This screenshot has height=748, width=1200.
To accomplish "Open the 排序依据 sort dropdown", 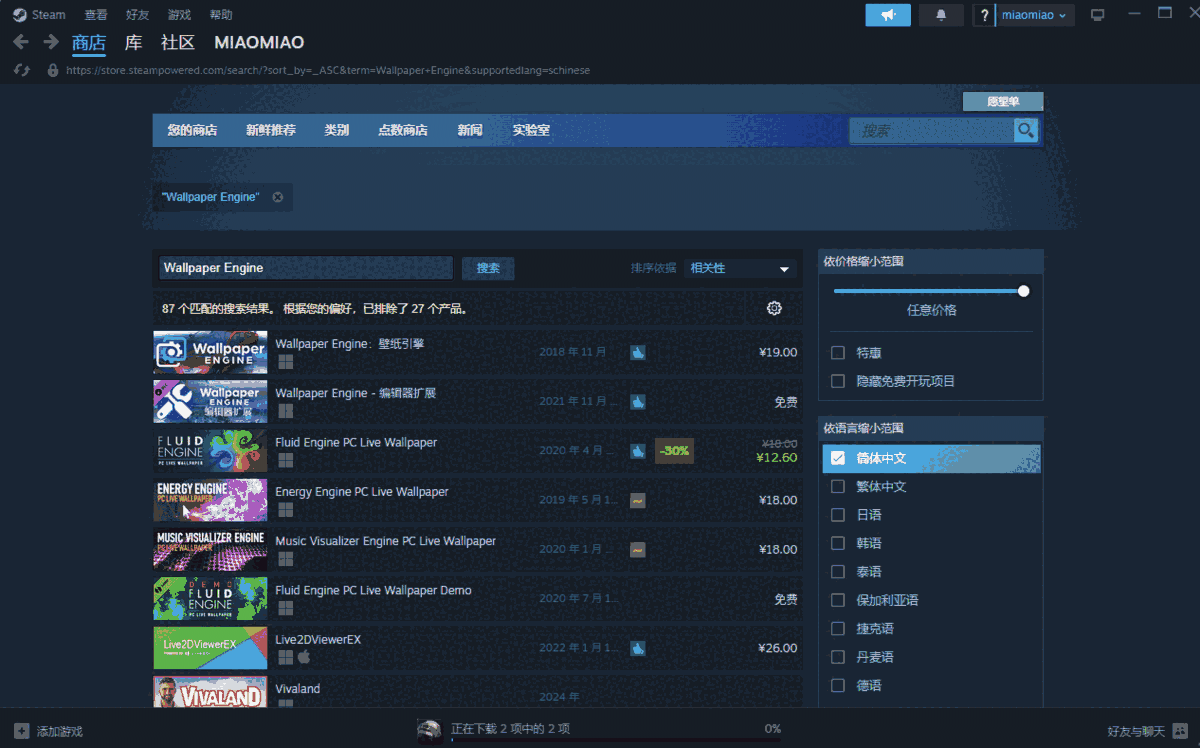I will 740,268.
